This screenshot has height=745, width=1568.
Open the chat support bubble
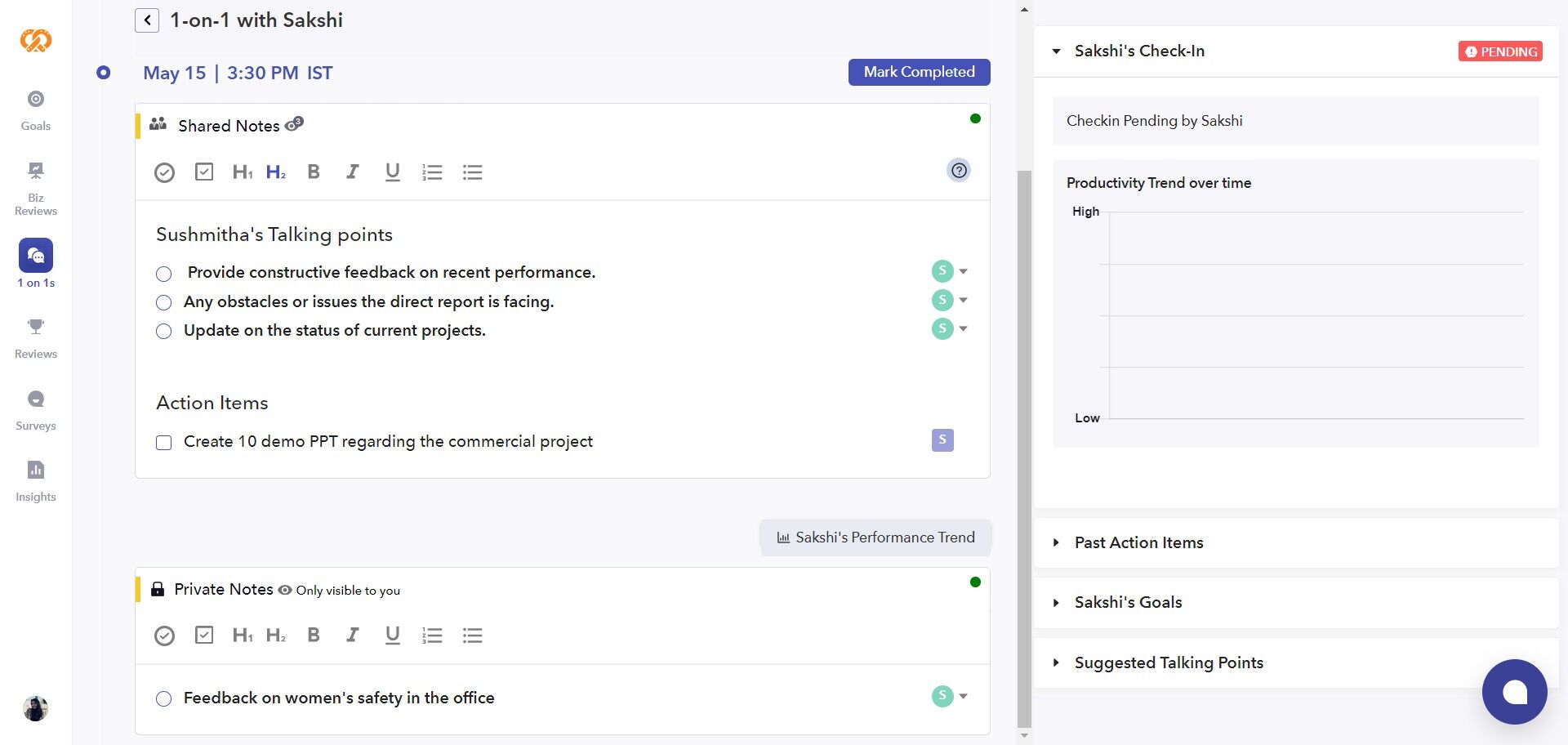click(1514, 692)
